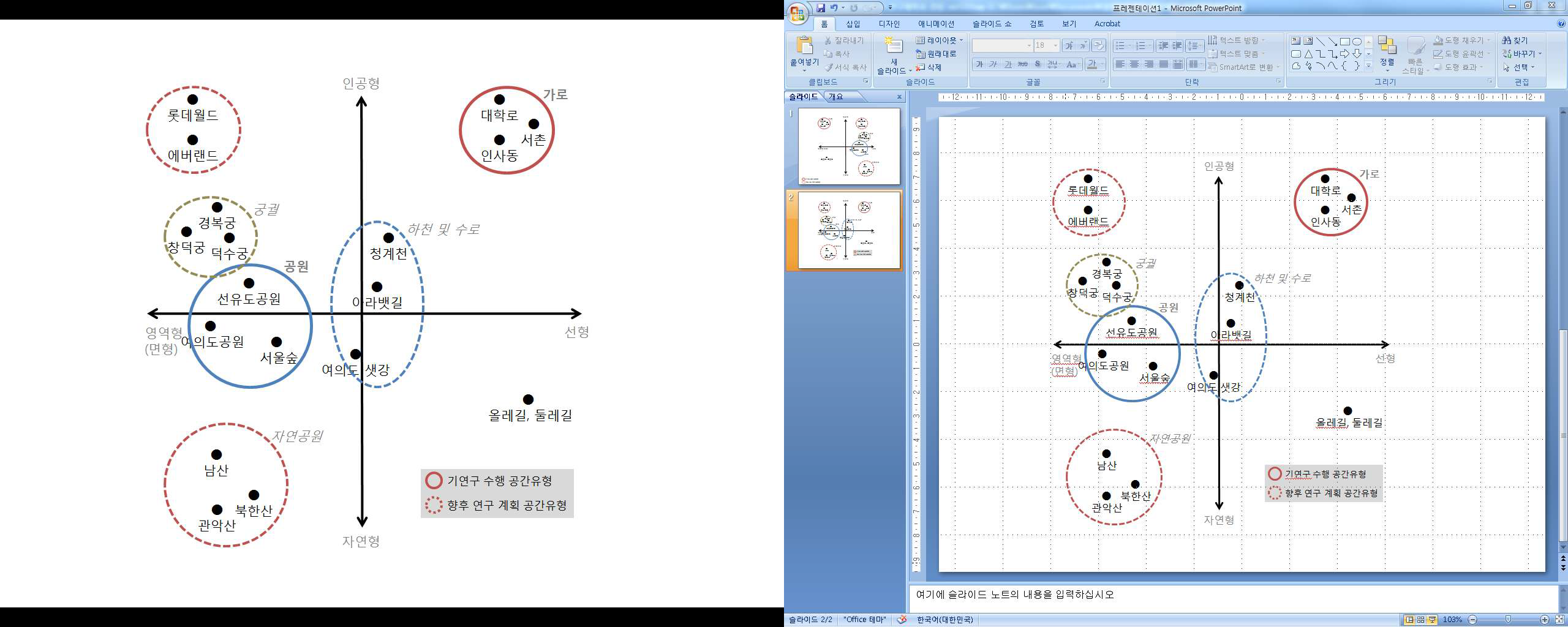The height and width of the screenshot is (627, 1568).
Task: Select slide 2 thumbnail
Action: pyautogui.click(x=849, y=230)
